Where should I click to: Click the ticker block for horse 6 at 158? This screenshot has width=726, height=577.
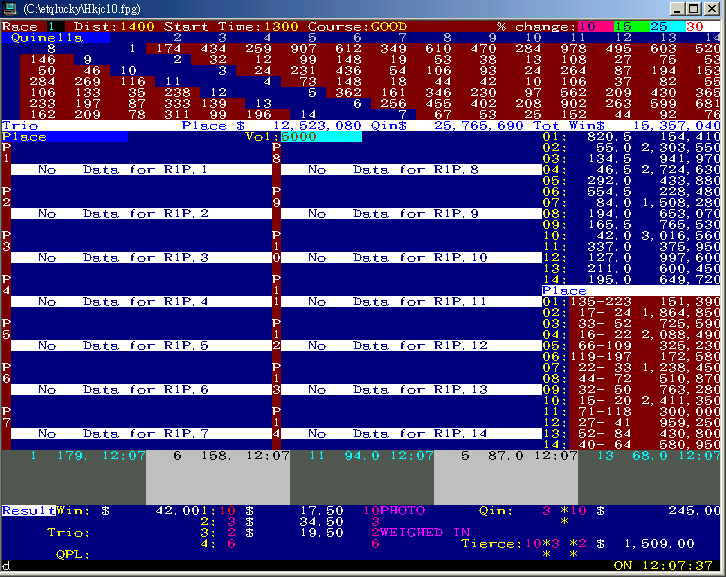coord(217,455)
